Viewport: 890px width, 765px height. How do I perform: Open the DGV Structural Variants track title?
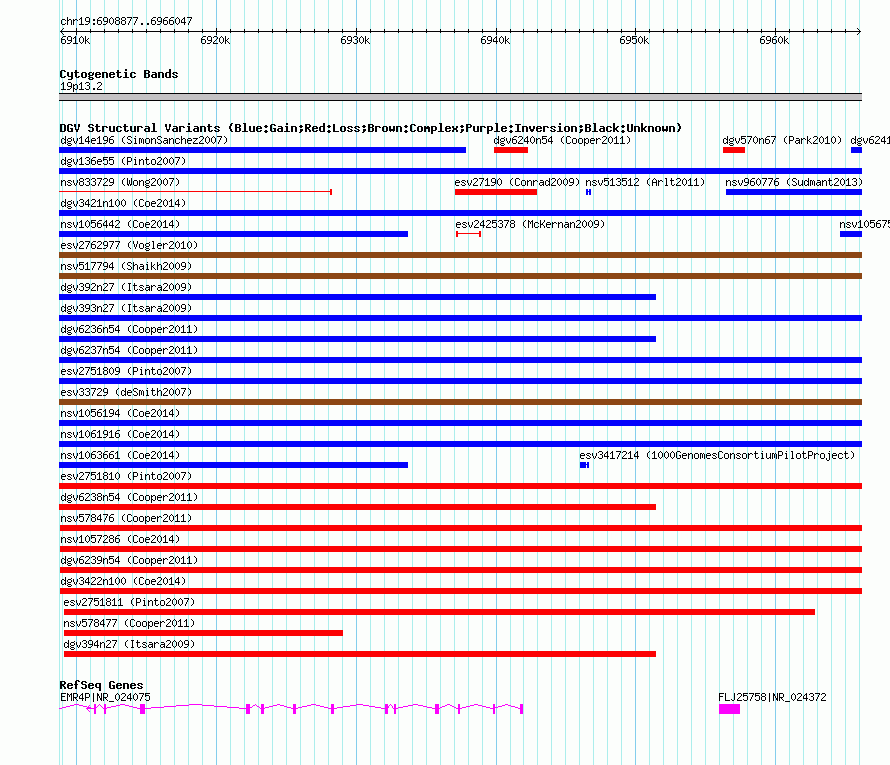pyautogui.click(x=371, y=128)
